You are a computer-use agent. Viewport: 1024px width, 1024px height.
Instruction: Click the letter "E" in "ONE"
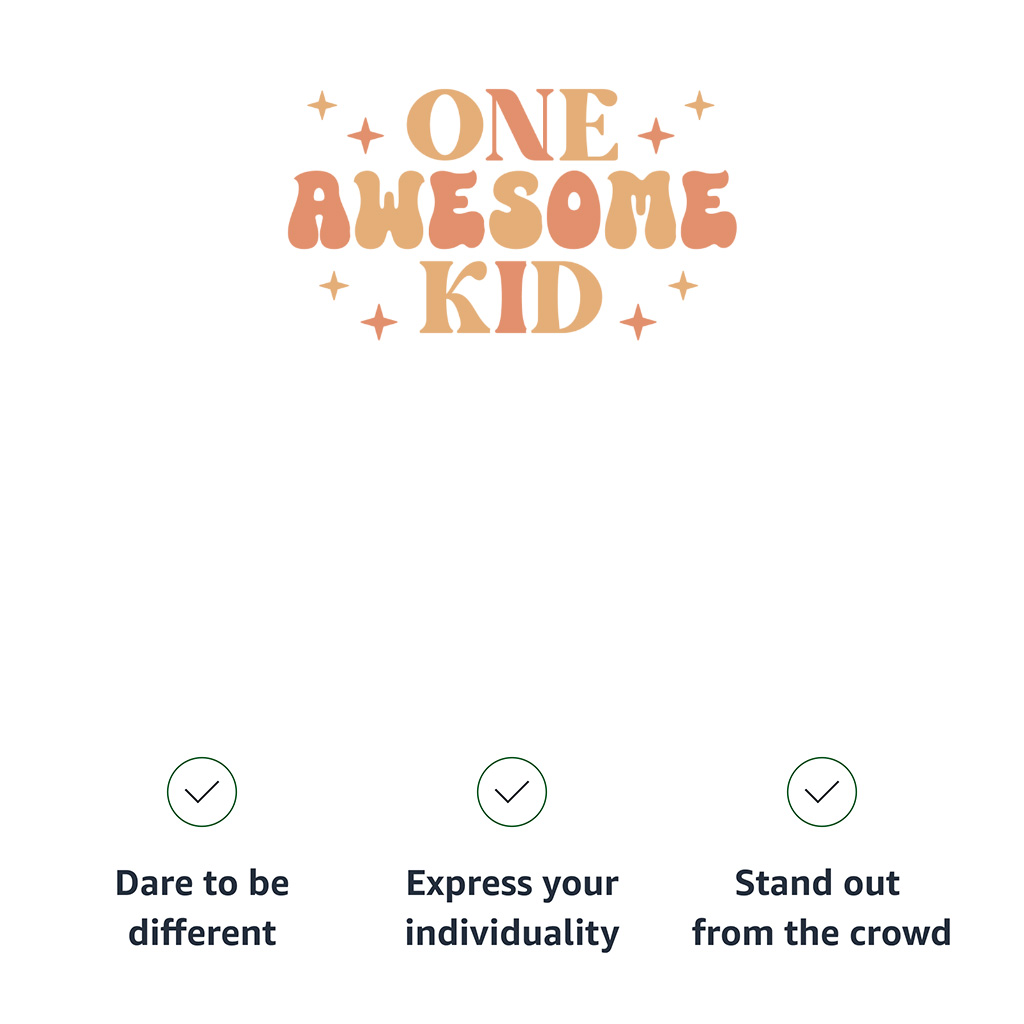tap(588, 125)
